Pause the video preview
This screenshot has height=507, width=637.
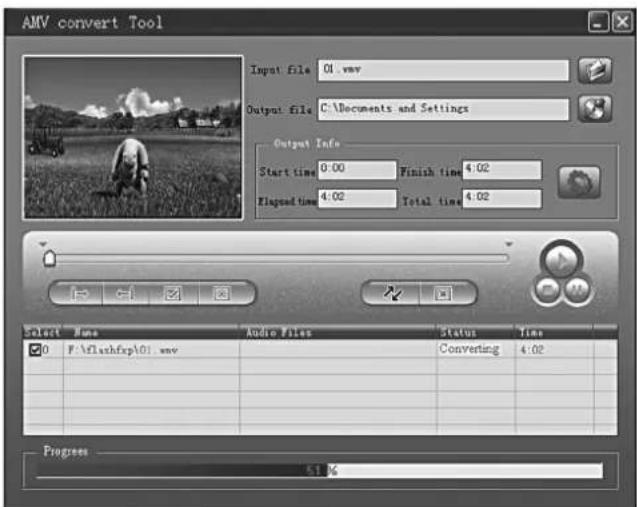577,290
